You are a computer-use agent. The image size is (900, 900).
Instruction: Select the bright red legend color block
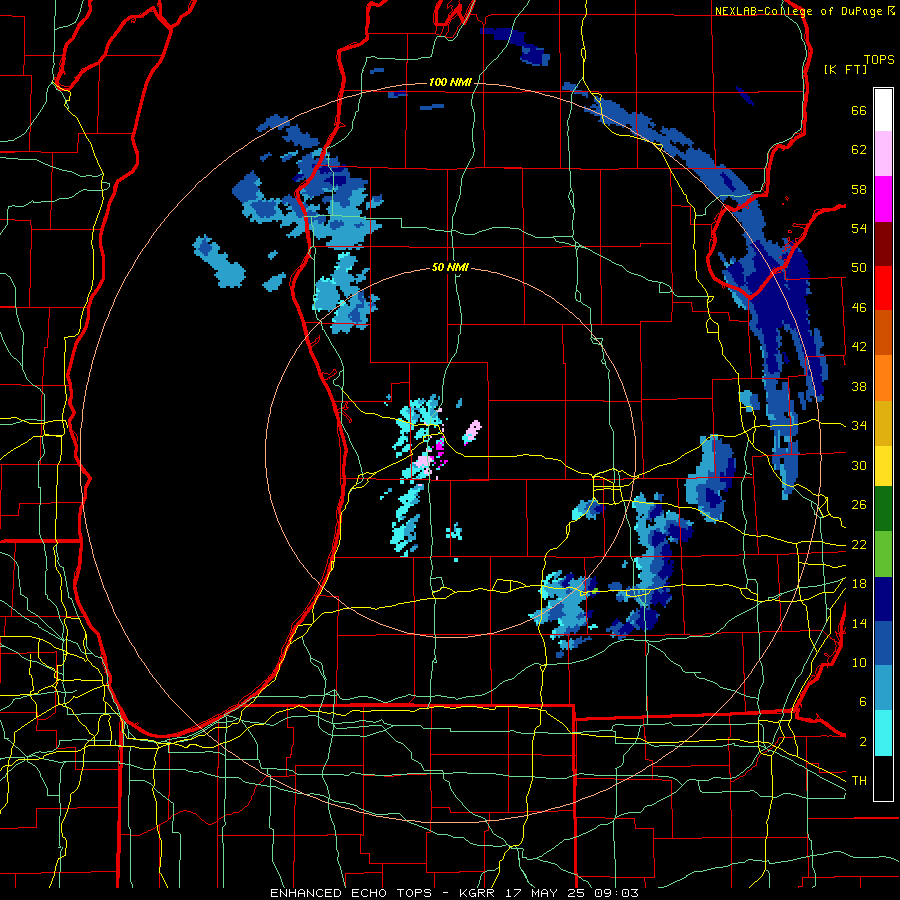point(883,288)
